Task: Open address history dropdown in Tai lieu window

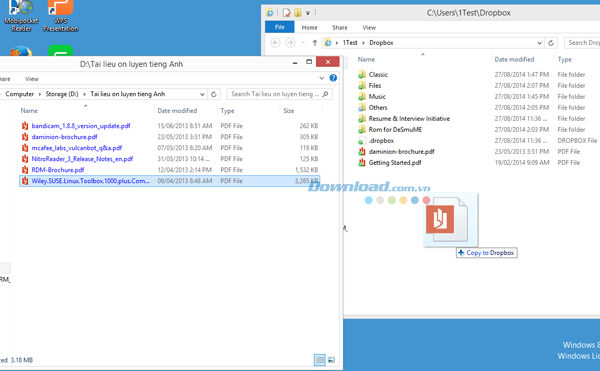Action: click(202, 94)
